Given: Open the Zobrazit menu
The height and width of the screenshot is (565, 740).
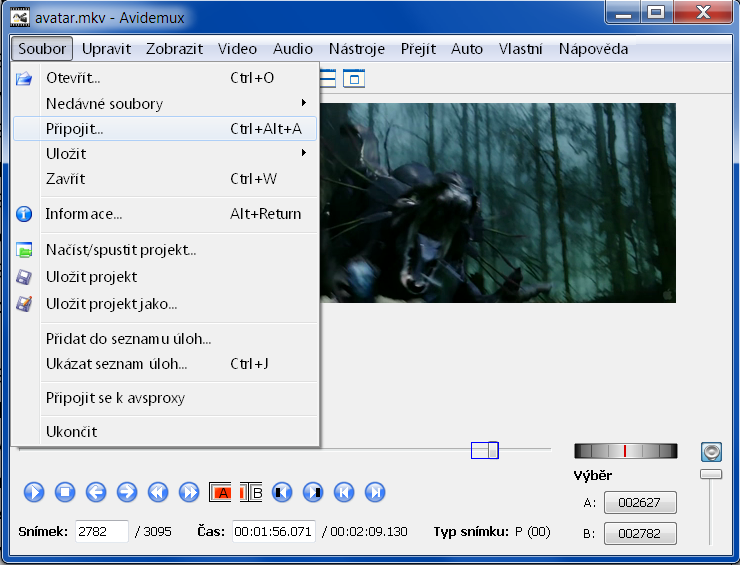Looking at the screenshot, I should pyautogui.click(x=174, y=49).
